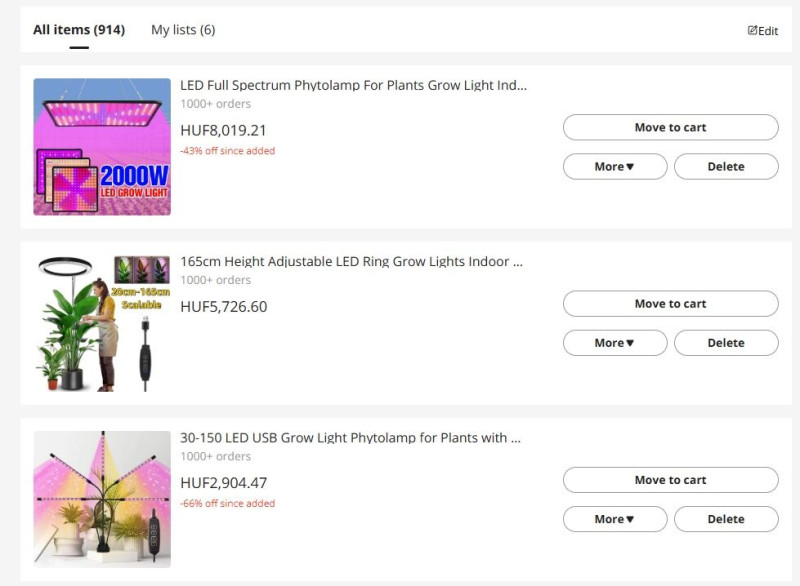The image size is (800, 586).
Task: Click the HUF8,019.21 price text
Action: click(x=223, y=131)
